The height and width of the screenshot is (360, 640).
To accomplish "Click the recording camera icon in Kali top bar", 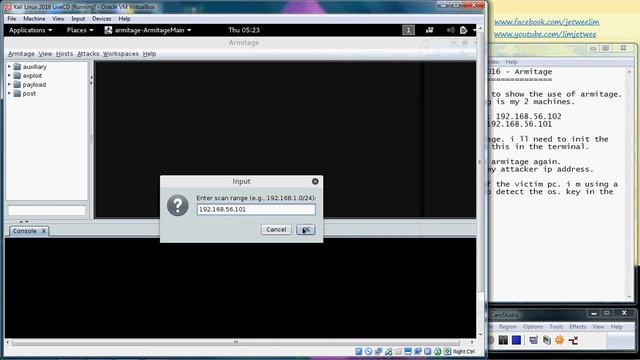I will click(429, 30).
